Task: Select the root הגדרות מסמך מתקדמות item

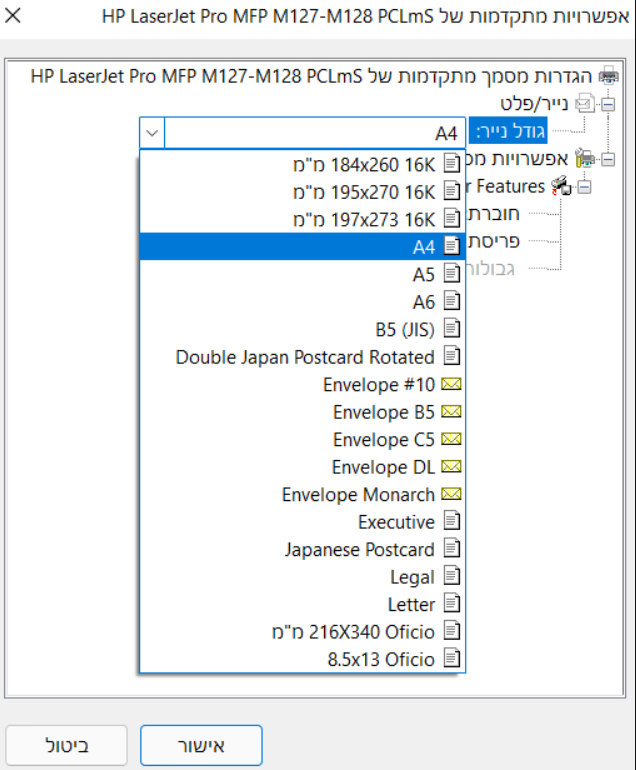Action: [311, 77]
